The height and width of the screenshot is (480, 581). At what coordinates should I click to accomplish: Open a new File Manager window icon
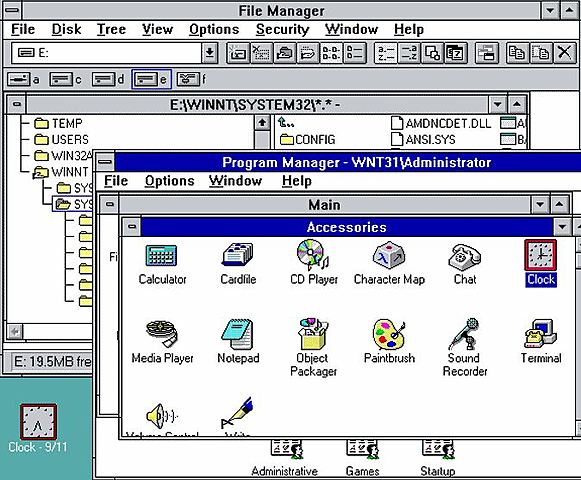click(x=486, y=53)
